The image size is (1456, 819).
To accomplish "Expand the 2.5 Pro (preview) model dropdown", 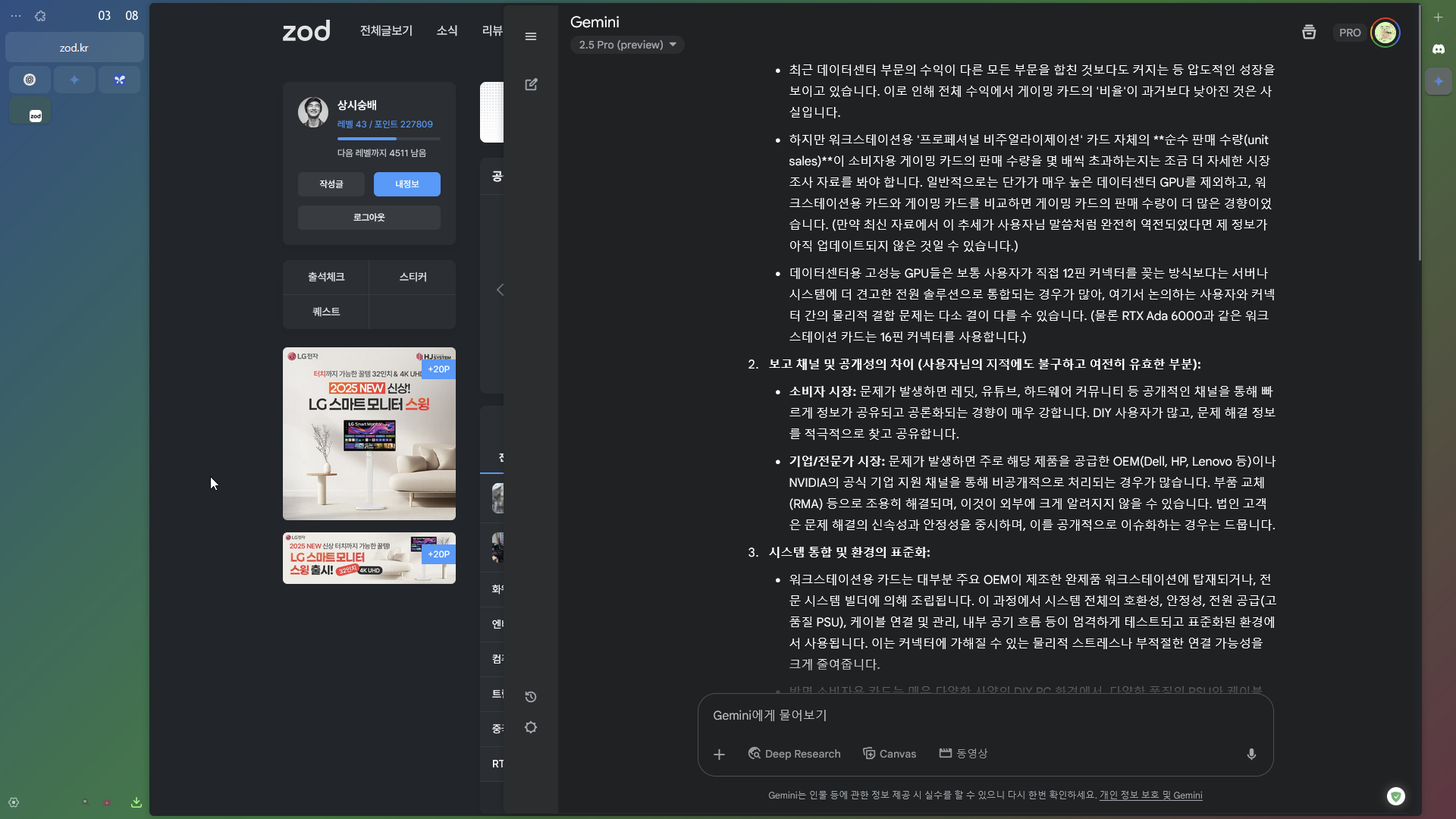I will [x=627, y=45].
